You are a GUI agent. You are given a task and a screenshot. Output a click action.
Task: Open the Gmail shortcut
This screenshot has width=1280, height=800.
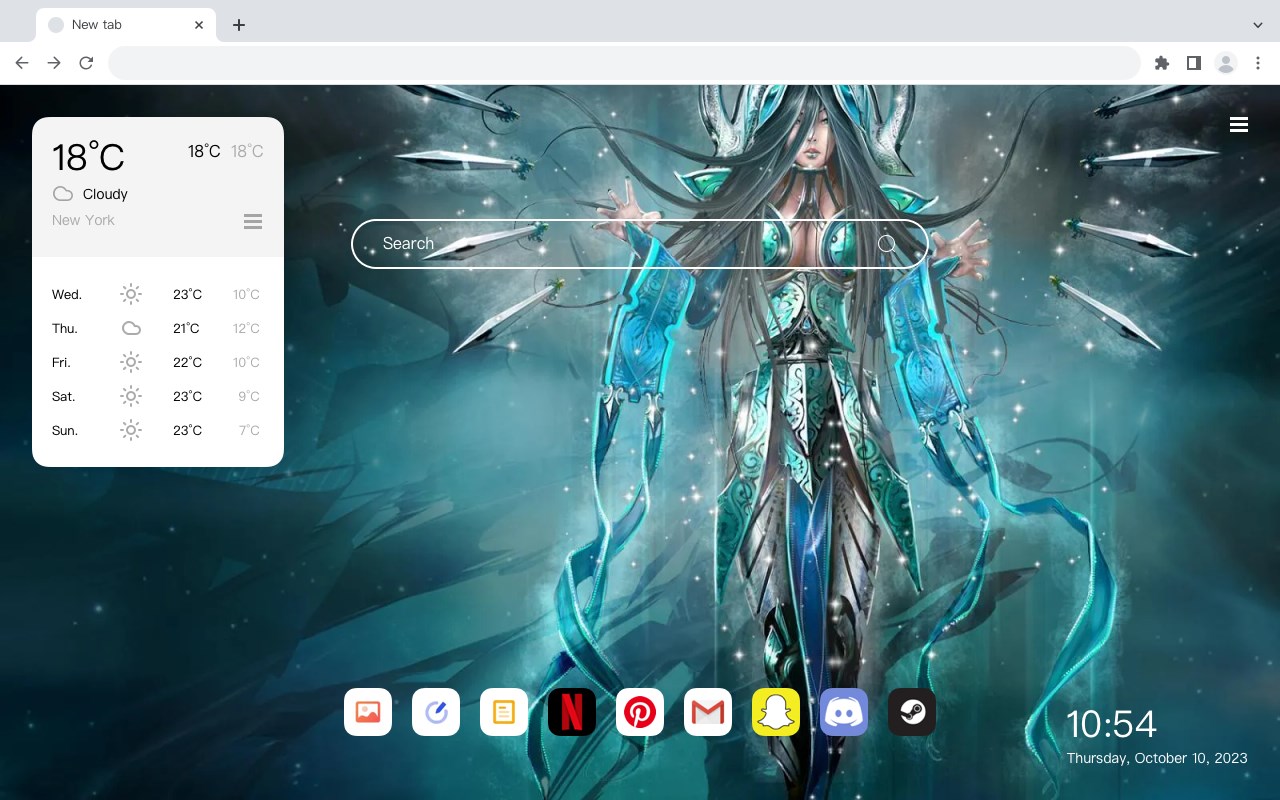pos(708,712)
